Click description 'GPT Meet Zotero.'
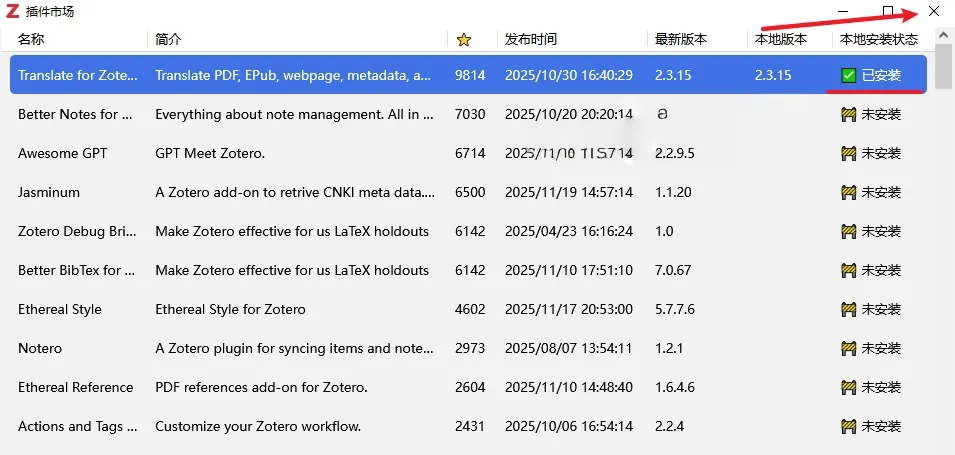 tap(210, 153)
